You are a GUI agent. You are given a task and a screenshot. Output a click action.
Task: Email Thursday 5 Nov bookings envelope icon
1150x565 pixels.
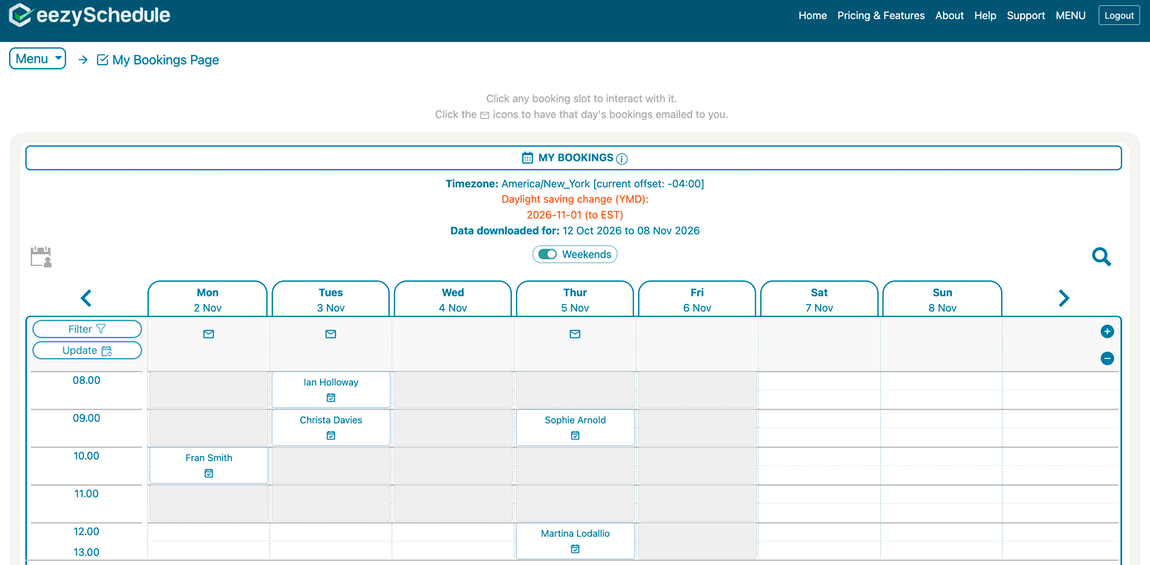575,335
